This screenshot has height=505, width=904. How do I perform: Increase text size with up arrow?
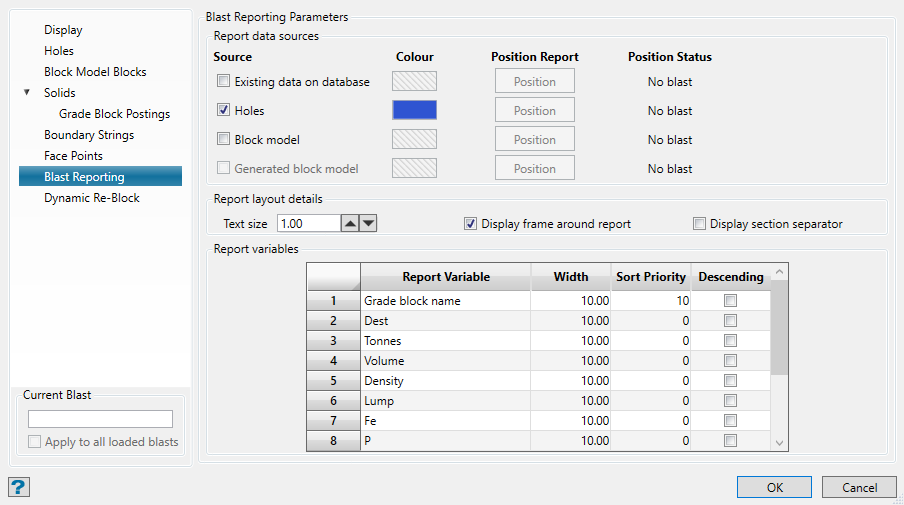(x=350, y=224)
